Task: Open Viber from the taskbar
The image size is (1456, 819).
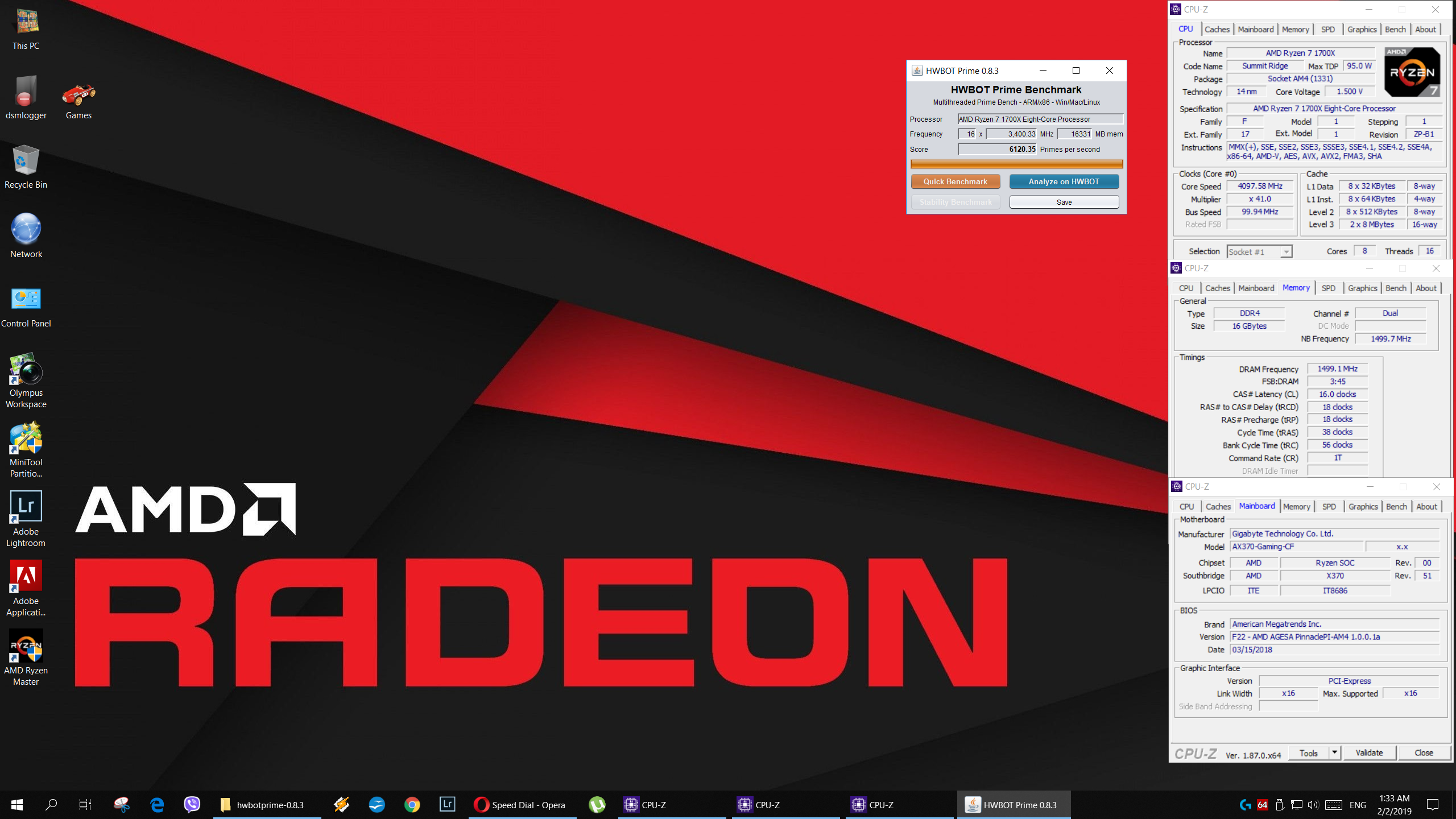Action: click(x=192, y=805)
